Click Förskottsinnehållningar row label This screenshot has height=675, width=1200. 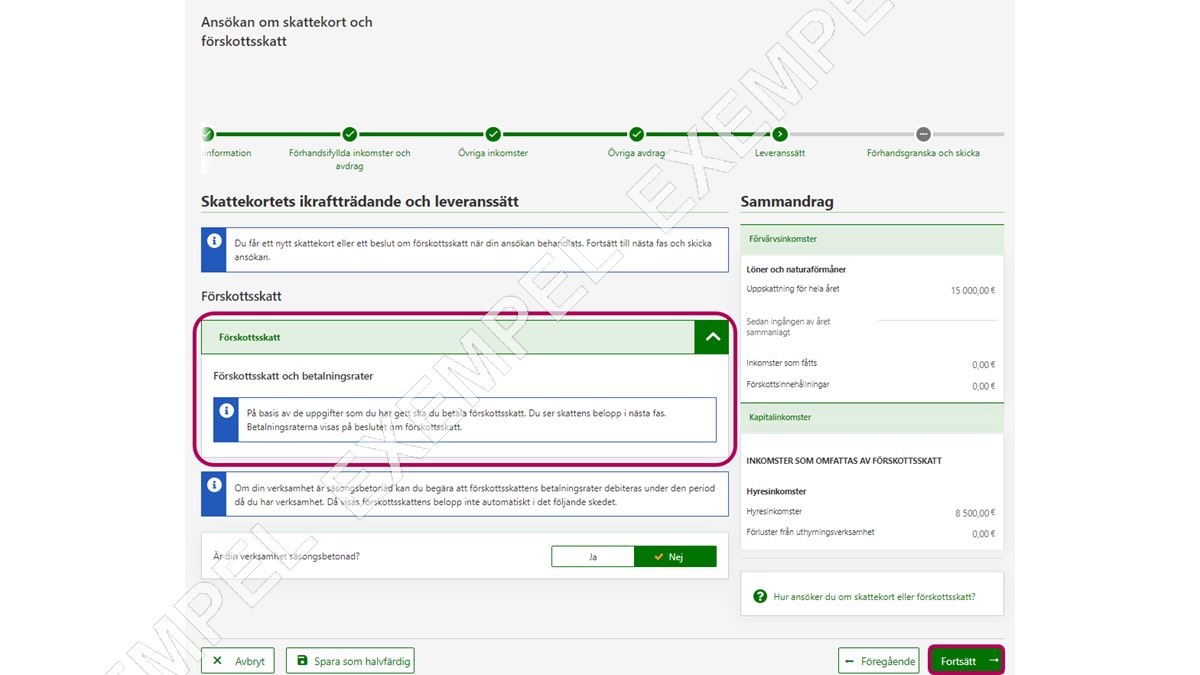tap(788, 384)
